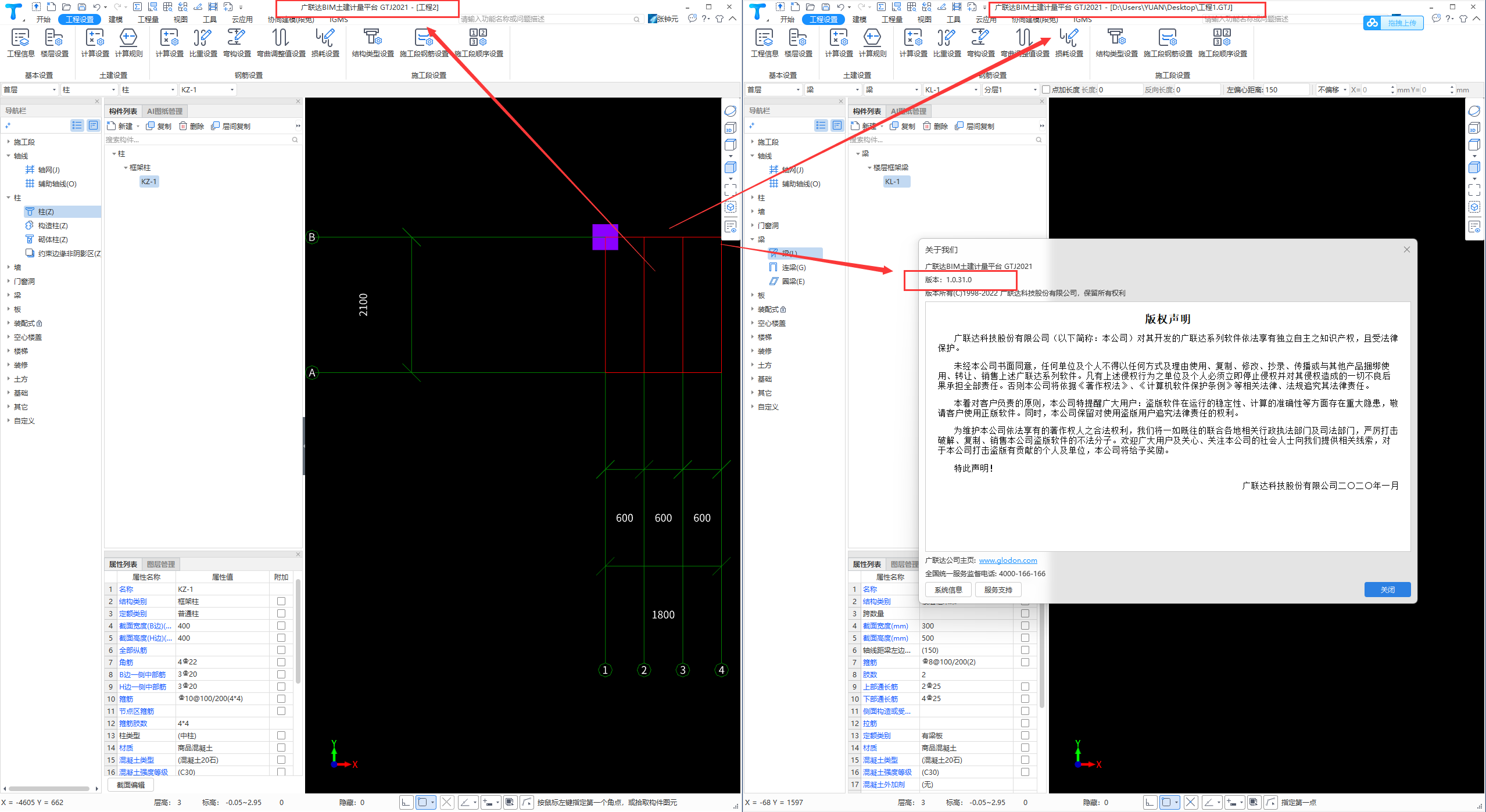The width and height of the screenshot is (1486, 812).
Task: Open 工程信息 in the left 工程2 window
Action: point(20,43)
